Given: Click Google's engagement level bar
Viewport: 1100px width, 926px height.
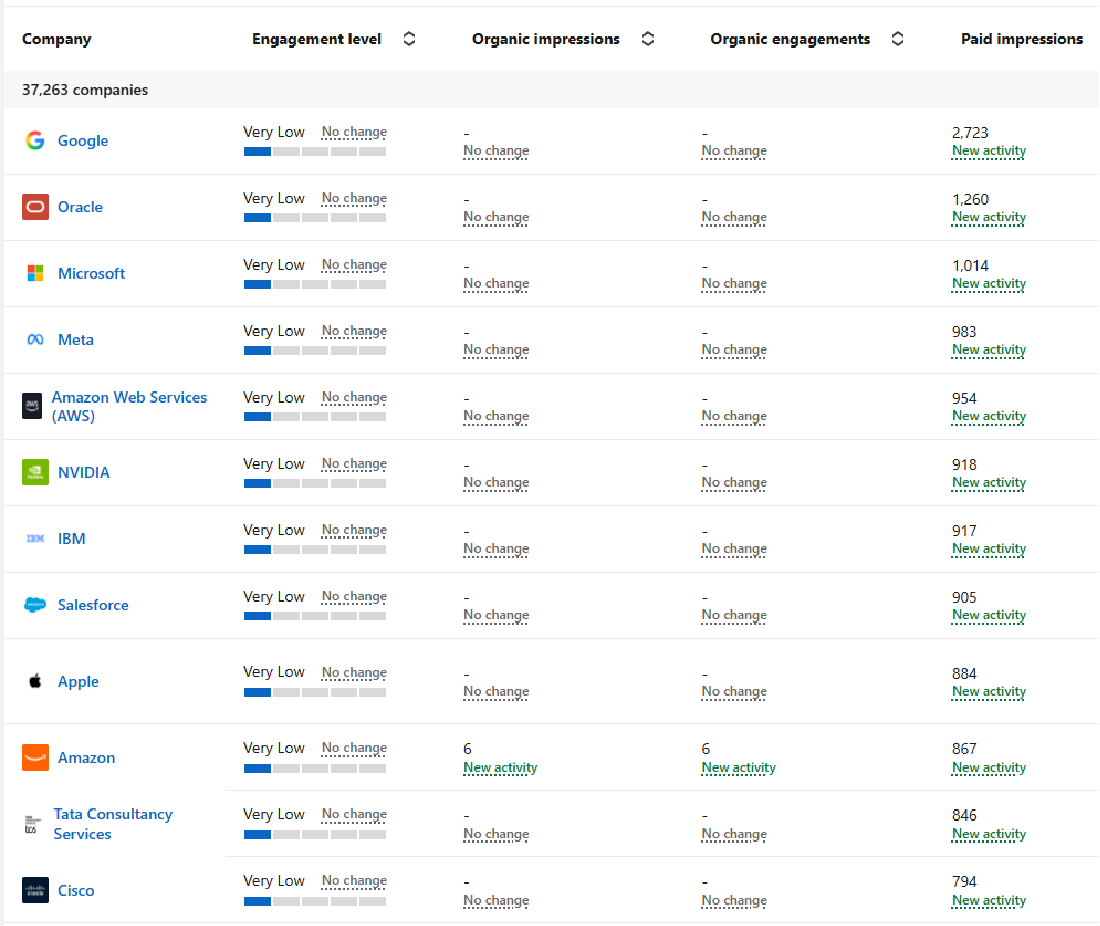Looking at the screenshot, I should pos(314,151).
